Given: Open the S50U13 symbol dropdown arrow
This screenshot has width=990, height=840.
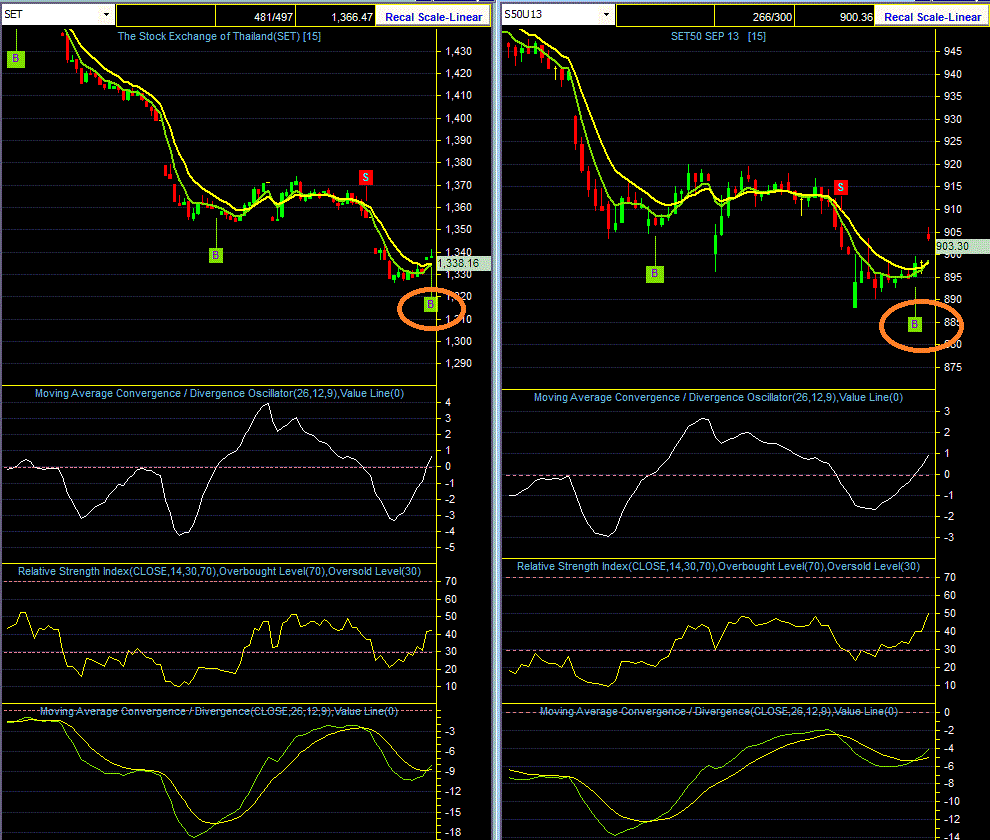Looking at the screenshot, I should pos(606,15).
